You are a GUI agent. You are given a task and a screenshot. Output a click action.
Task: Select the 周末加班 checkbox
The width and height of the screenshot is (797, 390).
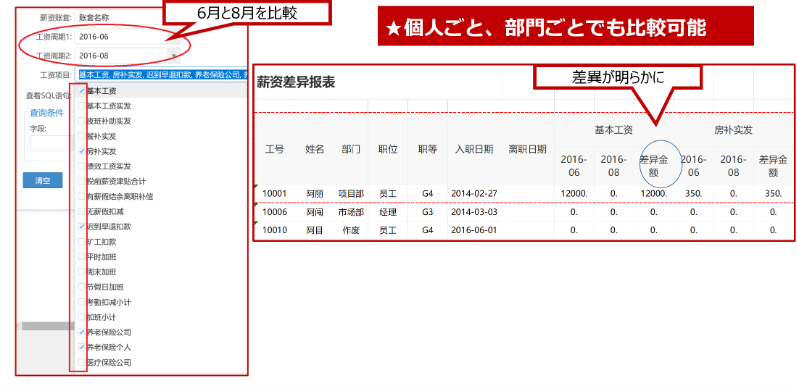(81, 272)
